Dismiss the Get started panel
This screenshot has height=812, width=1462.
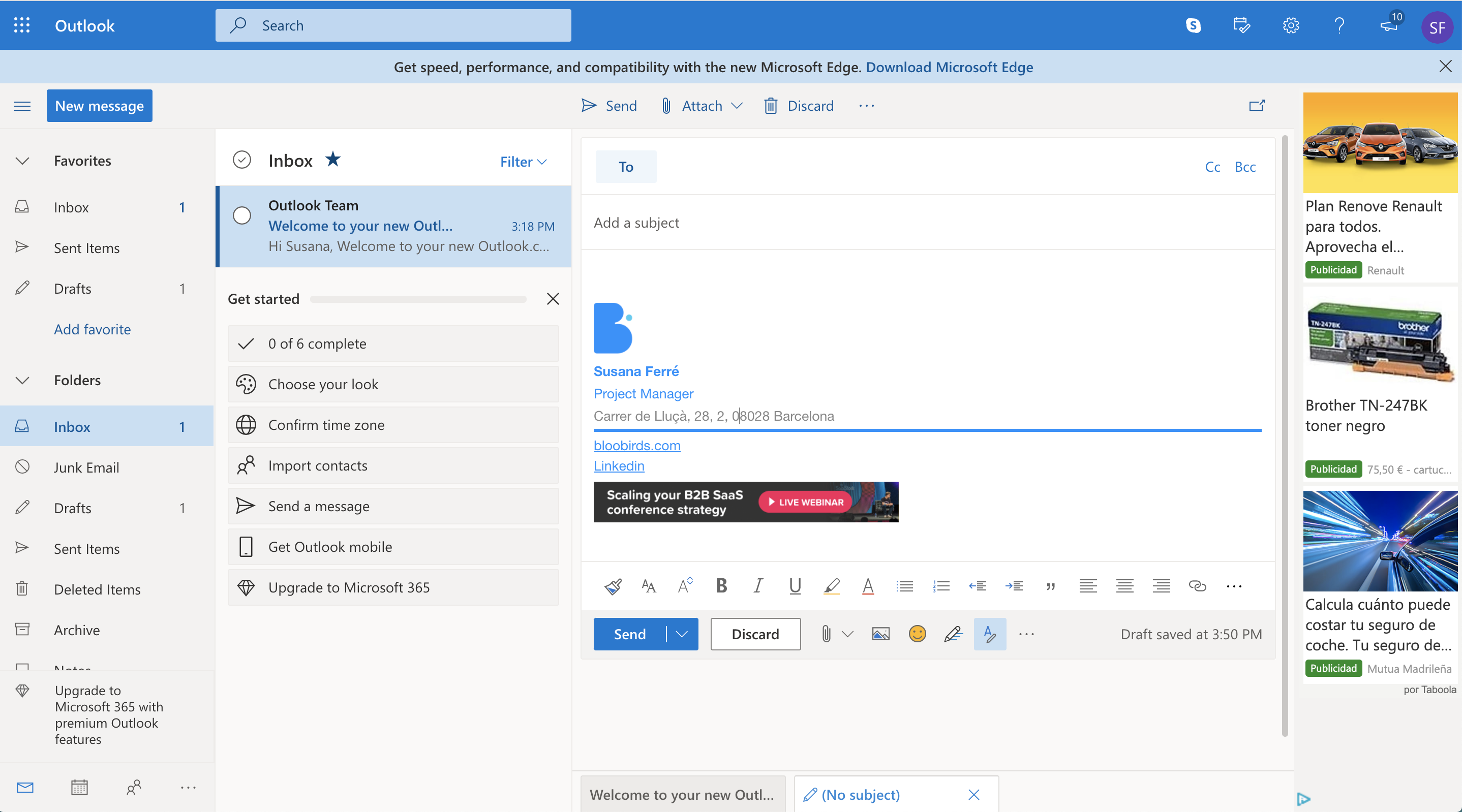[553, 299]
